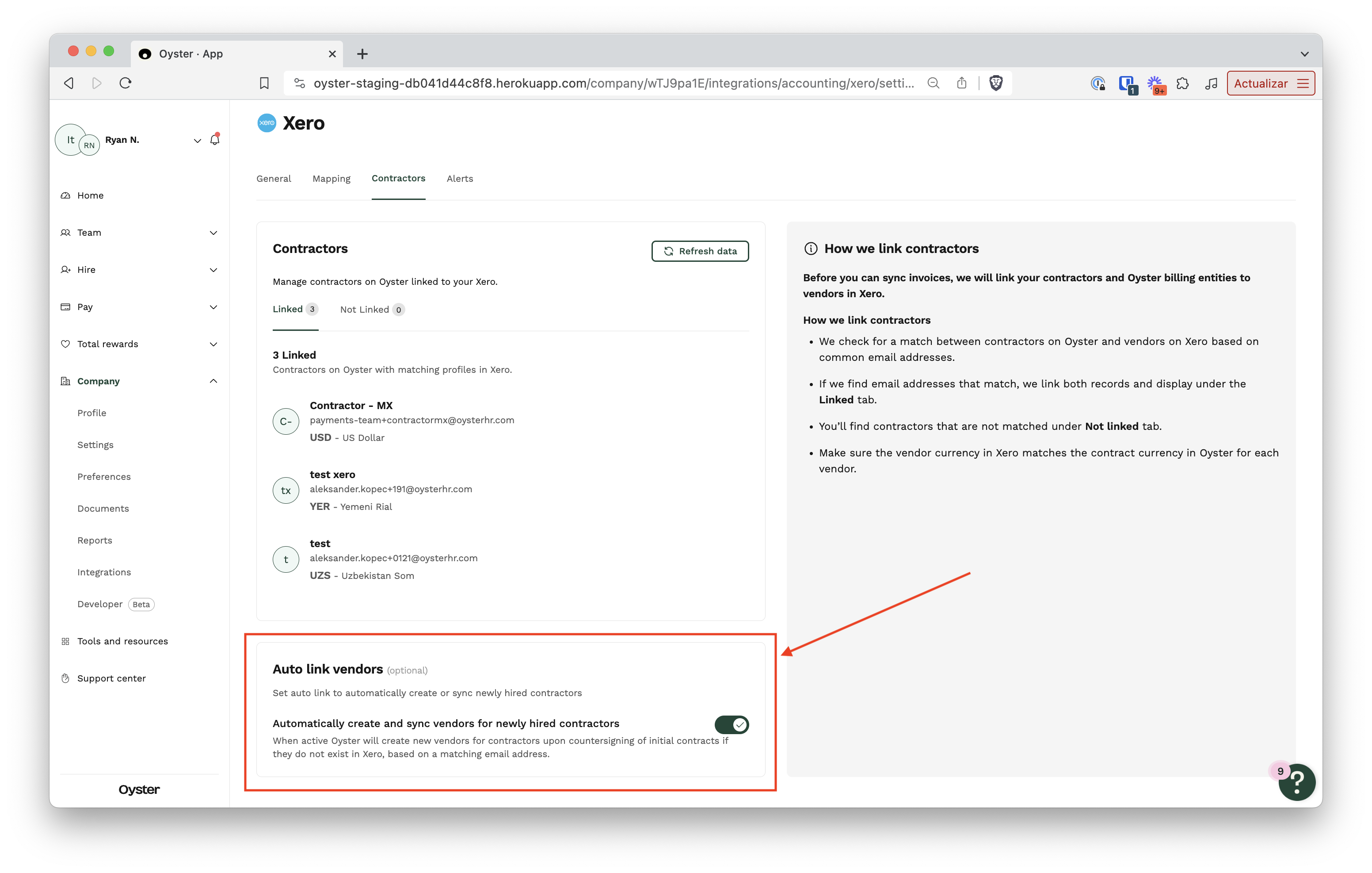Open Integrations in the sidebar
This screenshot has width=1372, height=873.
[104, 572]
